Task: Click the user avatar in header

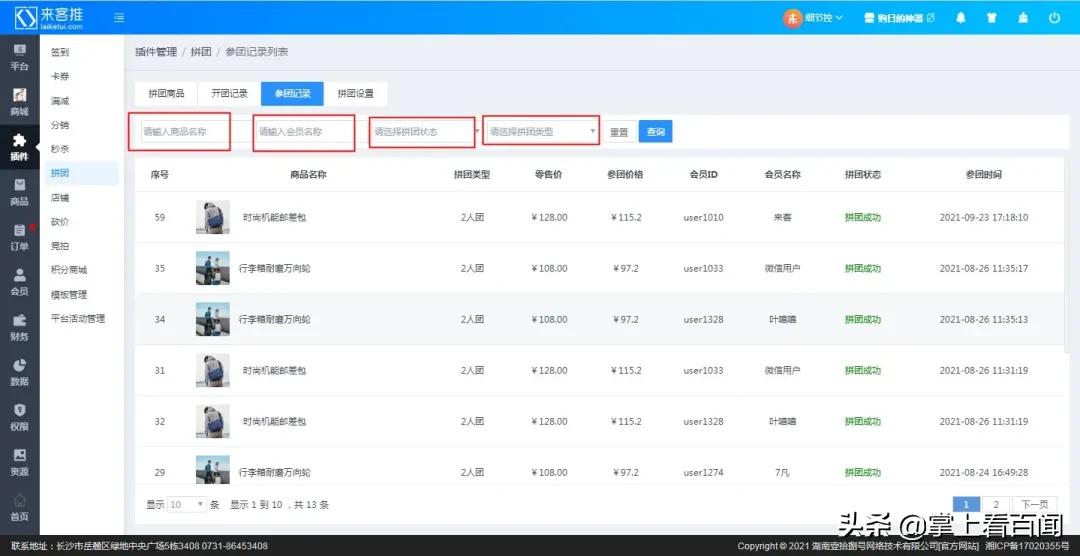Action: pyautogui.click(x=793, y=18)
